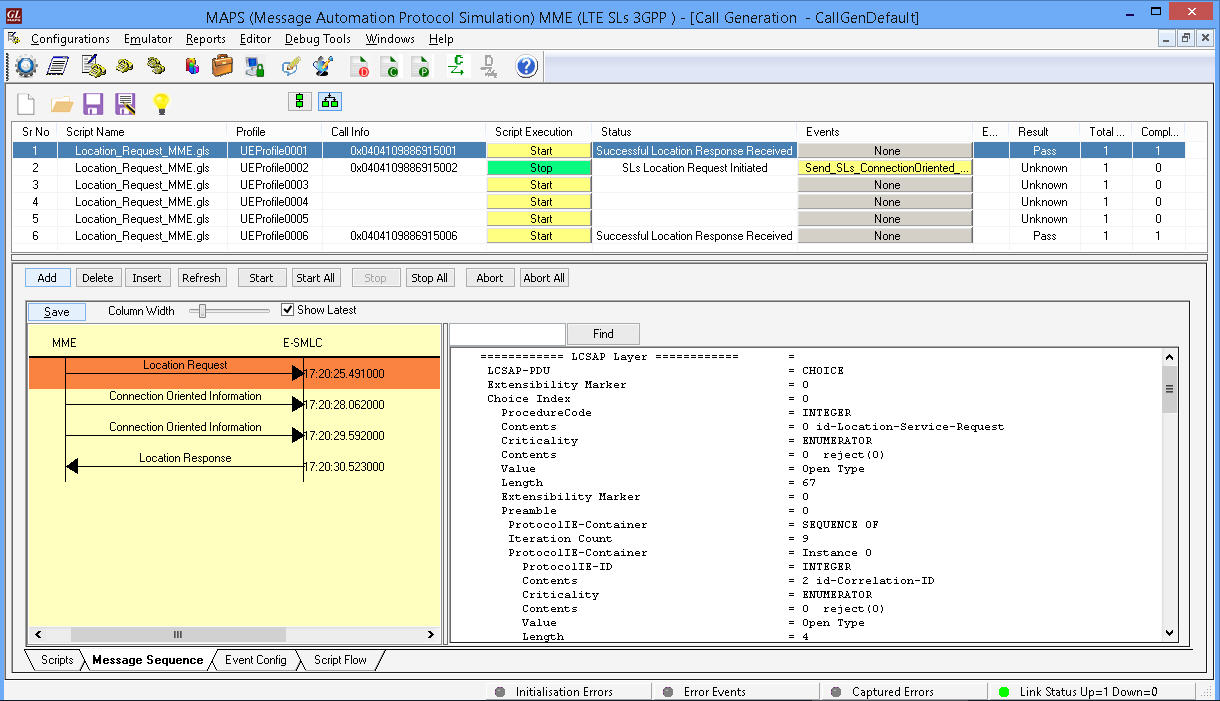
Task: Select the hierarchical tree layout toggle
Action: (330, 101)
